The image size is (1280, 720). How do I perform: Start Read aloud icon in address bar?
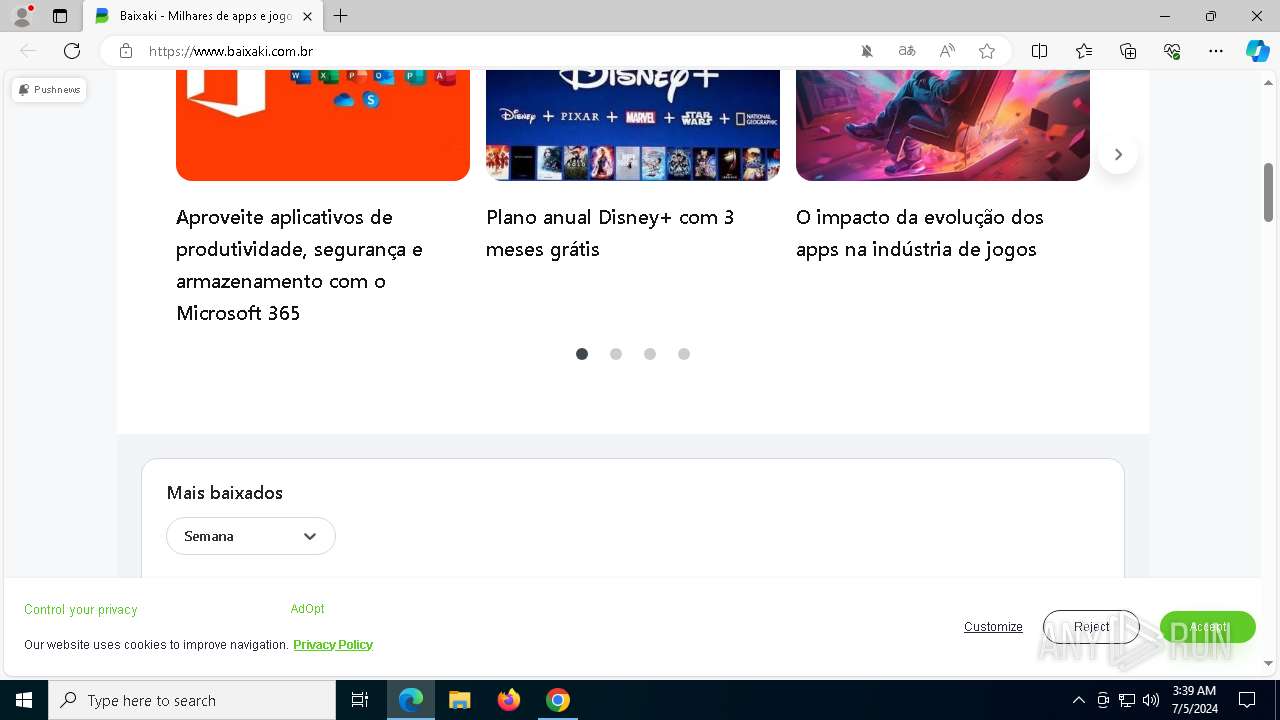(x=947, y=51)
